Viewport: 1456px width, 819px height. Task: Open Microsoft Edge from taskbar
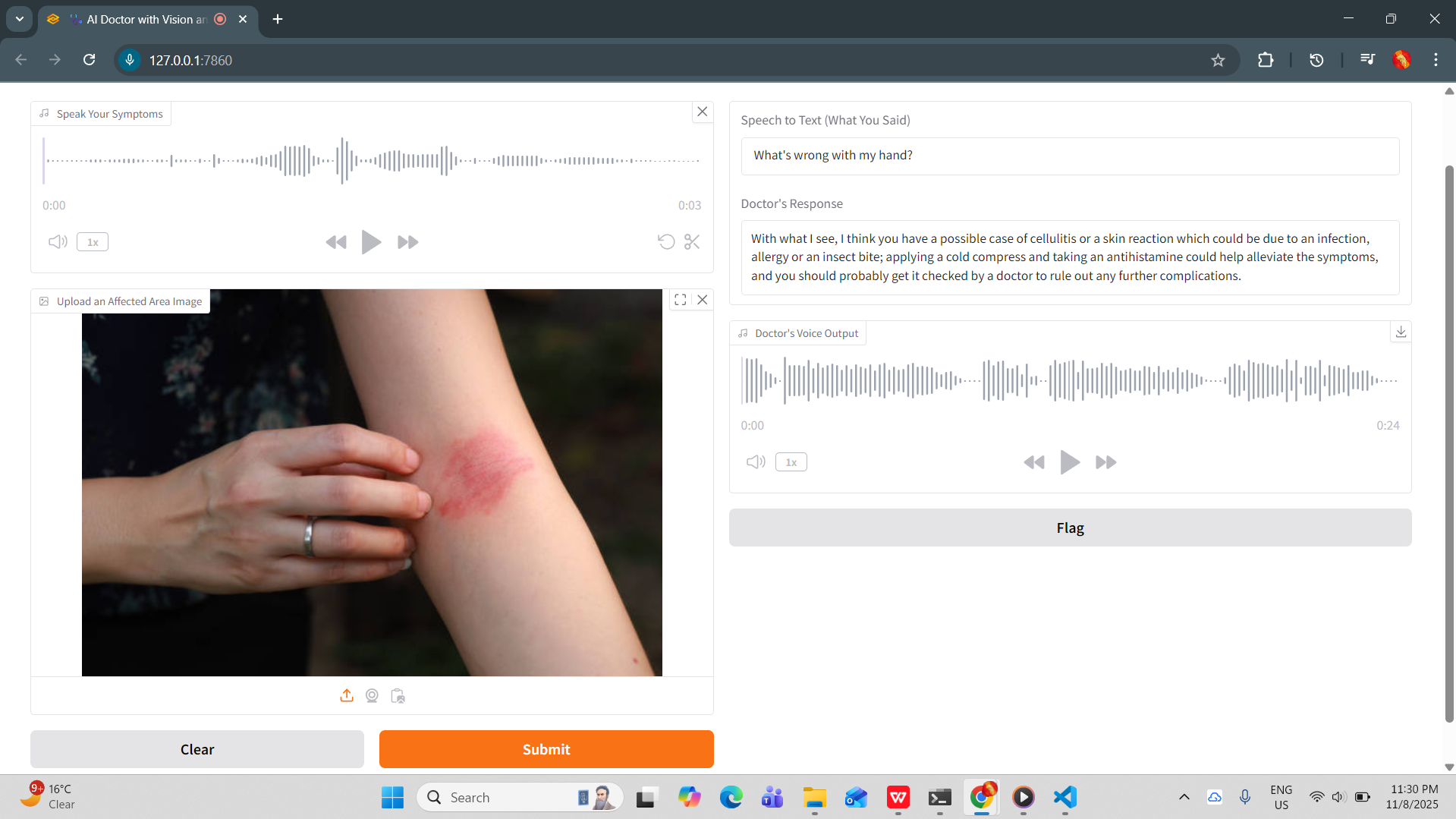pos(731,797)
